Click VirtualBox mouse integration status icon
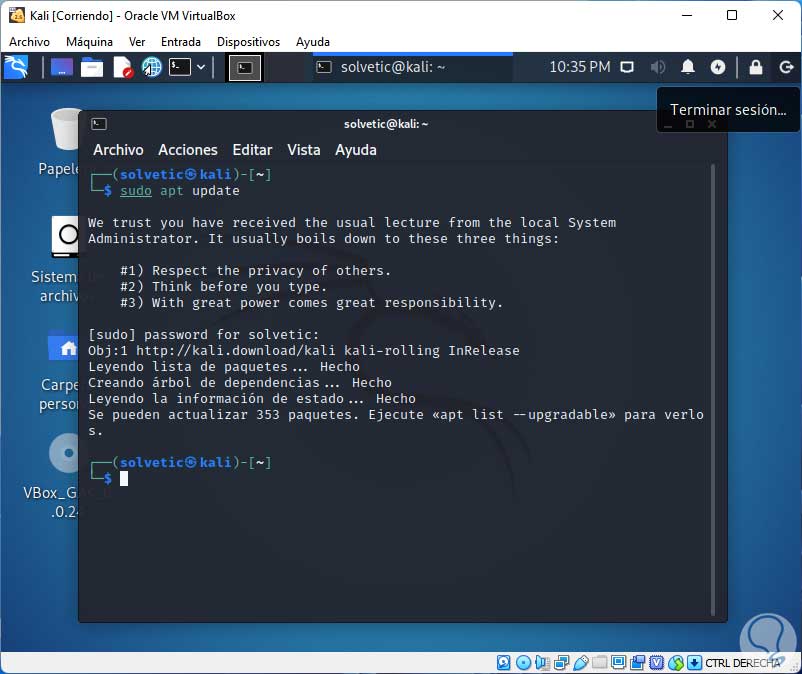The image size is (802, 674). click(x=676, y=663)
